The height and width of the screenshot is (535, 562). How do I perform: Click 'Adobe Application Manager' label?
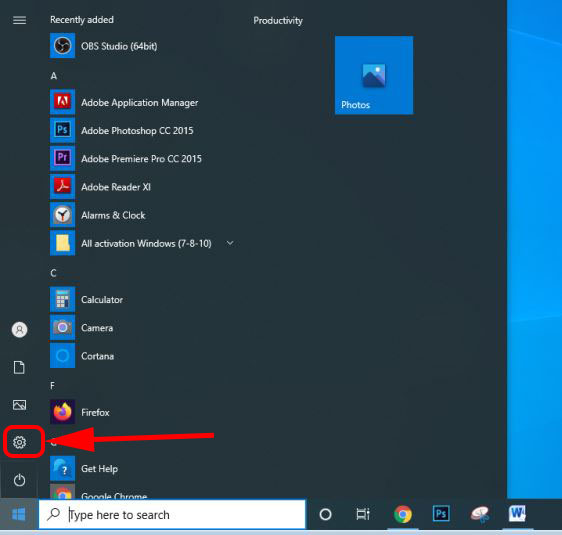click(139, 102)
